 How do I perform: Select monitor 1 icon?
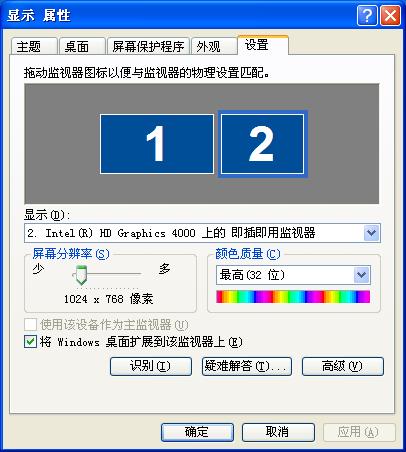click(157, 144)
